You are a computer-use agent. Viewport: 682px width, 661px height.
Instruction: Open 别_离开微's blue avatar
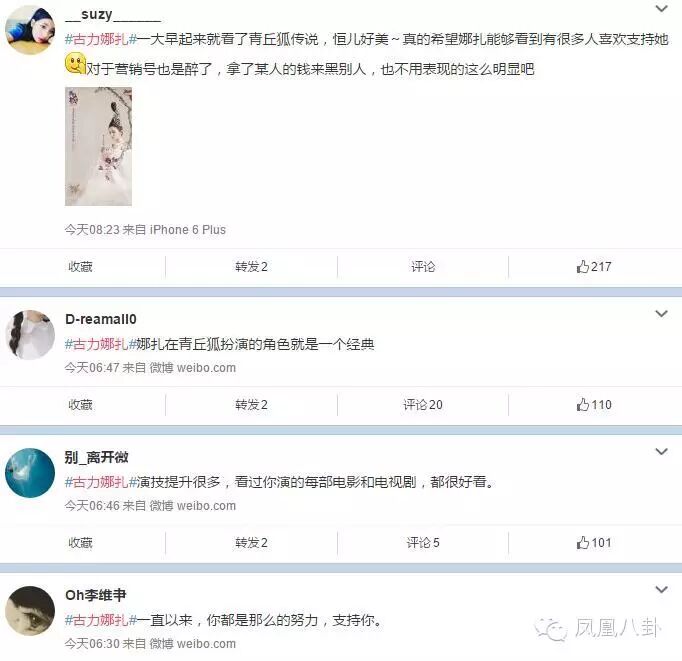coord(30,473)
